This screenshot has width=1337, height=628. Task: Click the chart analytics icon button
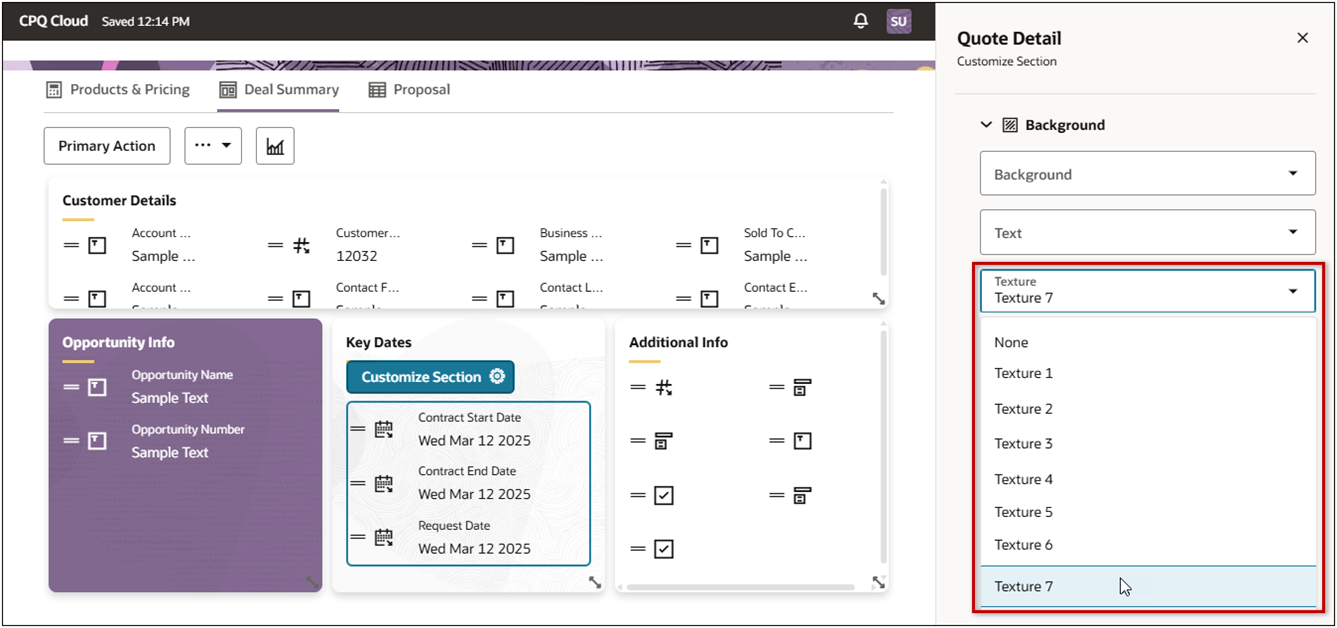tap(275, 146)
